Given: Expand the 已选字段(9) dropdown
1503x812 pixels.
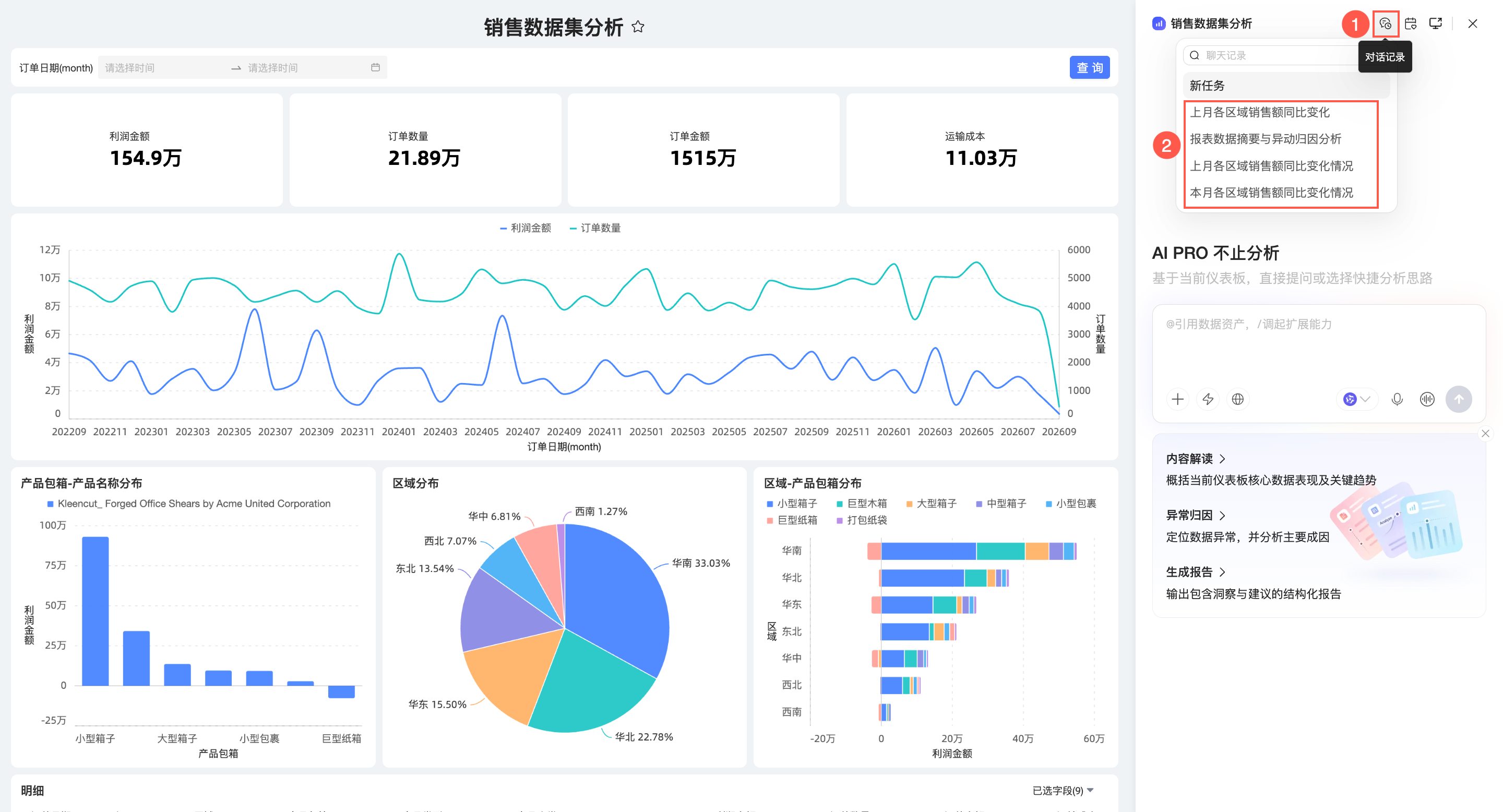Looking at the screenshot, I should pyautogui.click(x=1063, y=791).
